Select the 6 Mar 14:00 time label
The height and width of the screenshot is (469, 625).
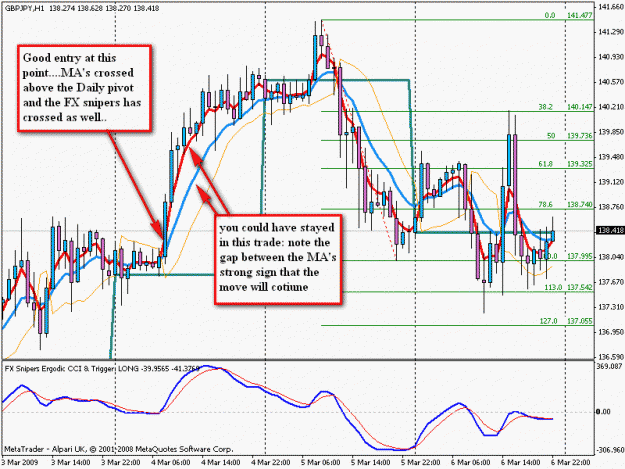coord(521,463)
